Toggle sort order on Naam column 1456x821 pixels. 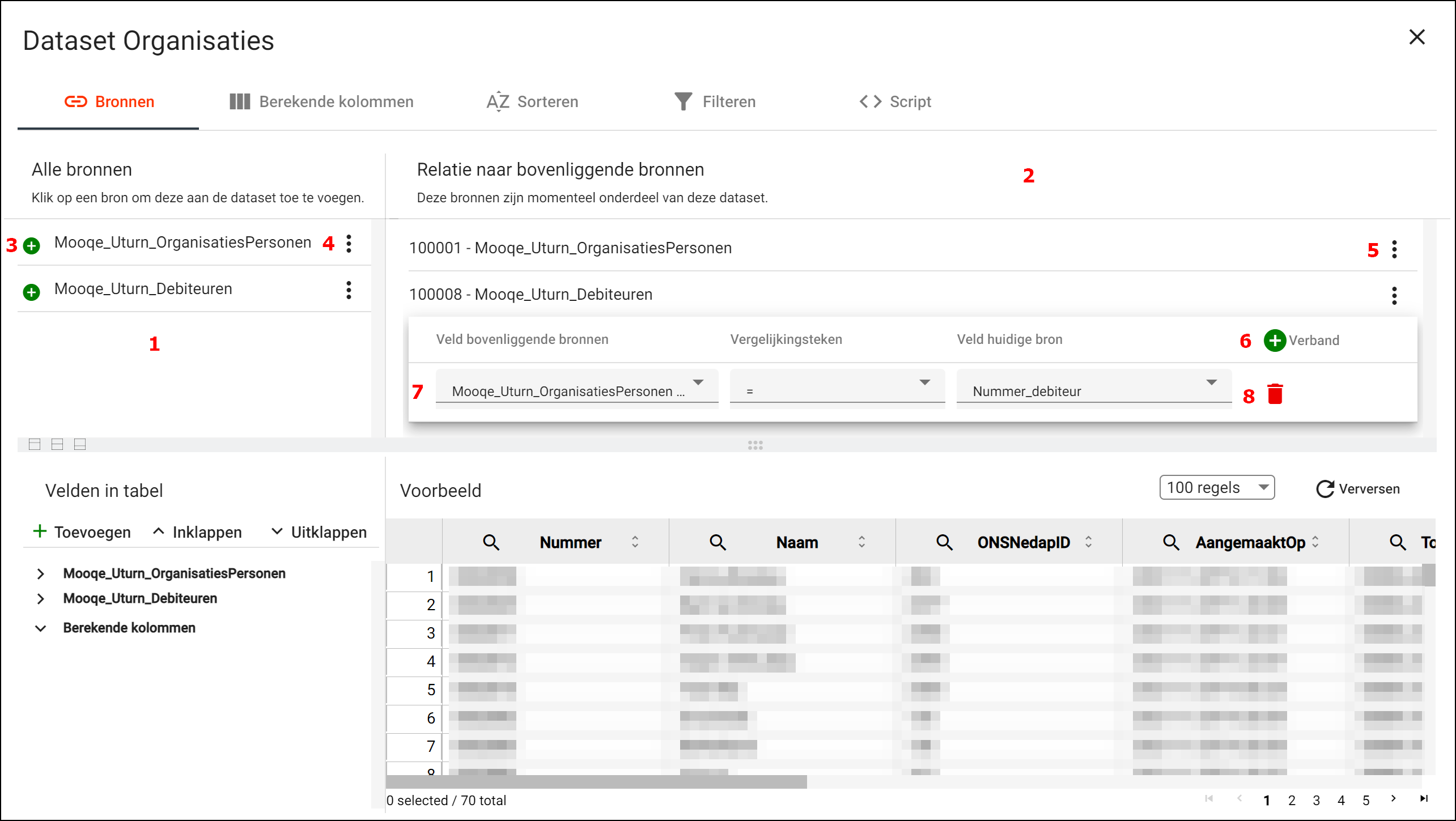tap(861, 542)
